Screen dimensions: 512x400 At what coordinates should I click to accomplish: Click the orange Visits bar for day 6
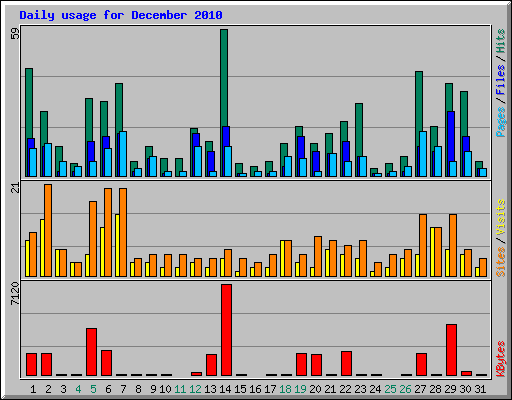coord(108,232)
